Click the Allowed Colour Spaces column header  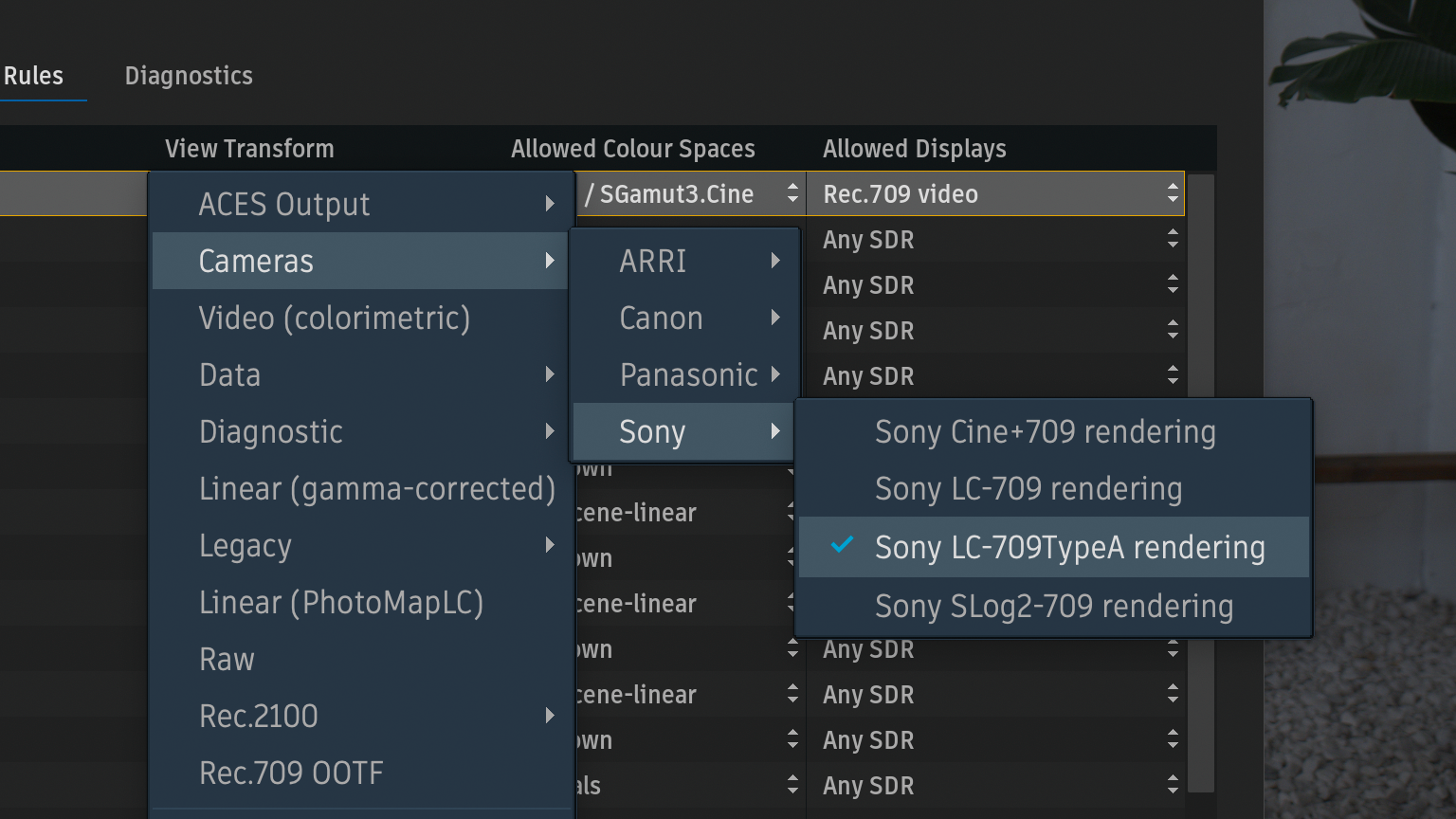(633, 149)
